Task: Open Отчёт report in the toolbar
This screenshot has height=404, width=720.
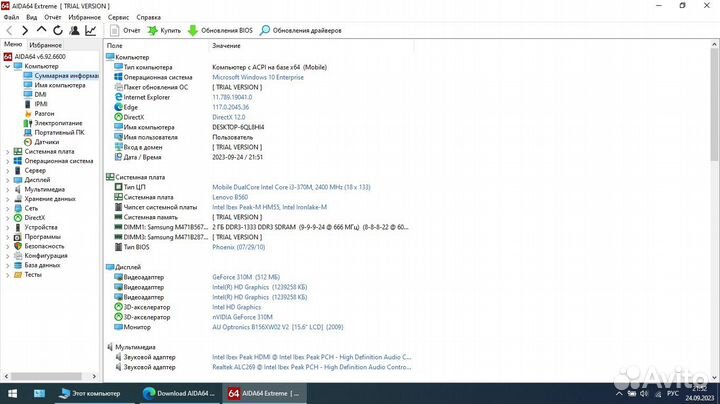Action: [x=125, y=31]
